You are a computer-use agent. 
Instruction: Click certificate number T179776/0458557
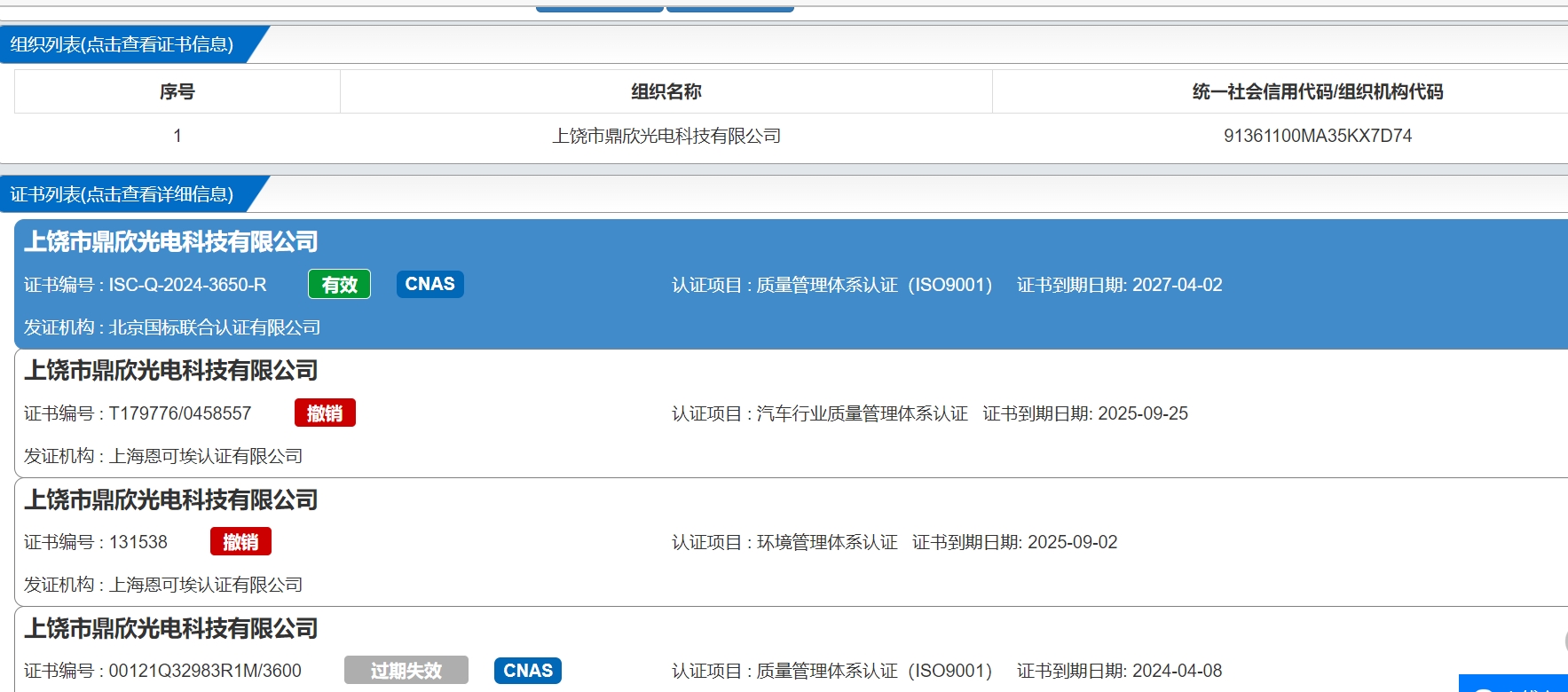click(x=180, y=413)
